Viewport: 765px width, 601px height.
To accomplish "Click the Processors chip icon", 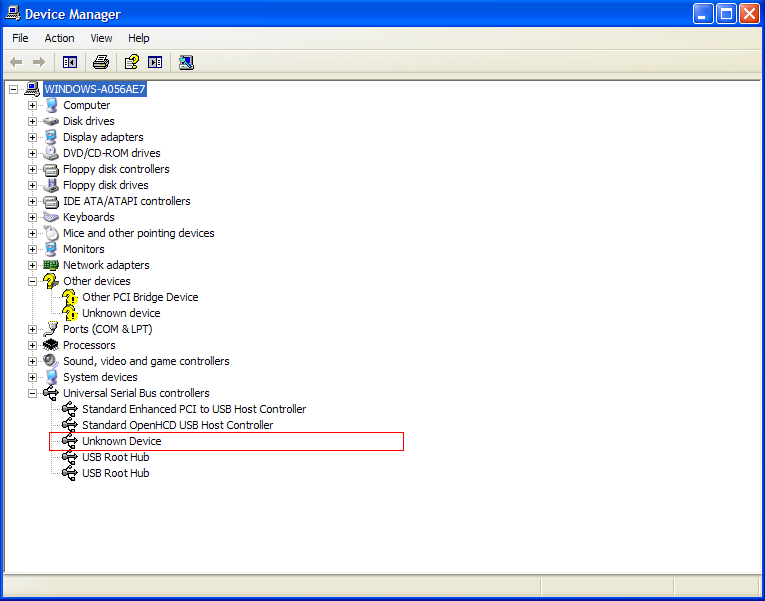I will 51,345.
